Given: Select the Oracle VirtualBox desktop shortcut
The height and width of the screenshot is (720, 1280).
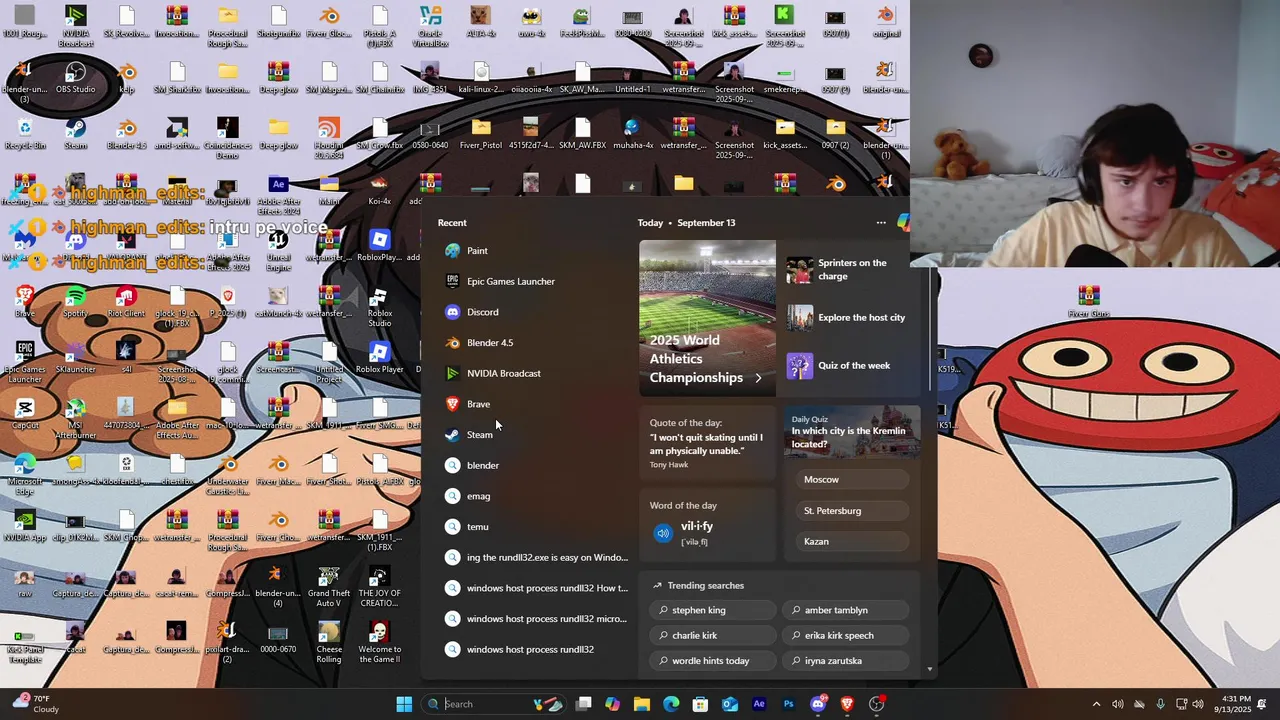Looking at the screenshot, I should [x=431, y=25].
